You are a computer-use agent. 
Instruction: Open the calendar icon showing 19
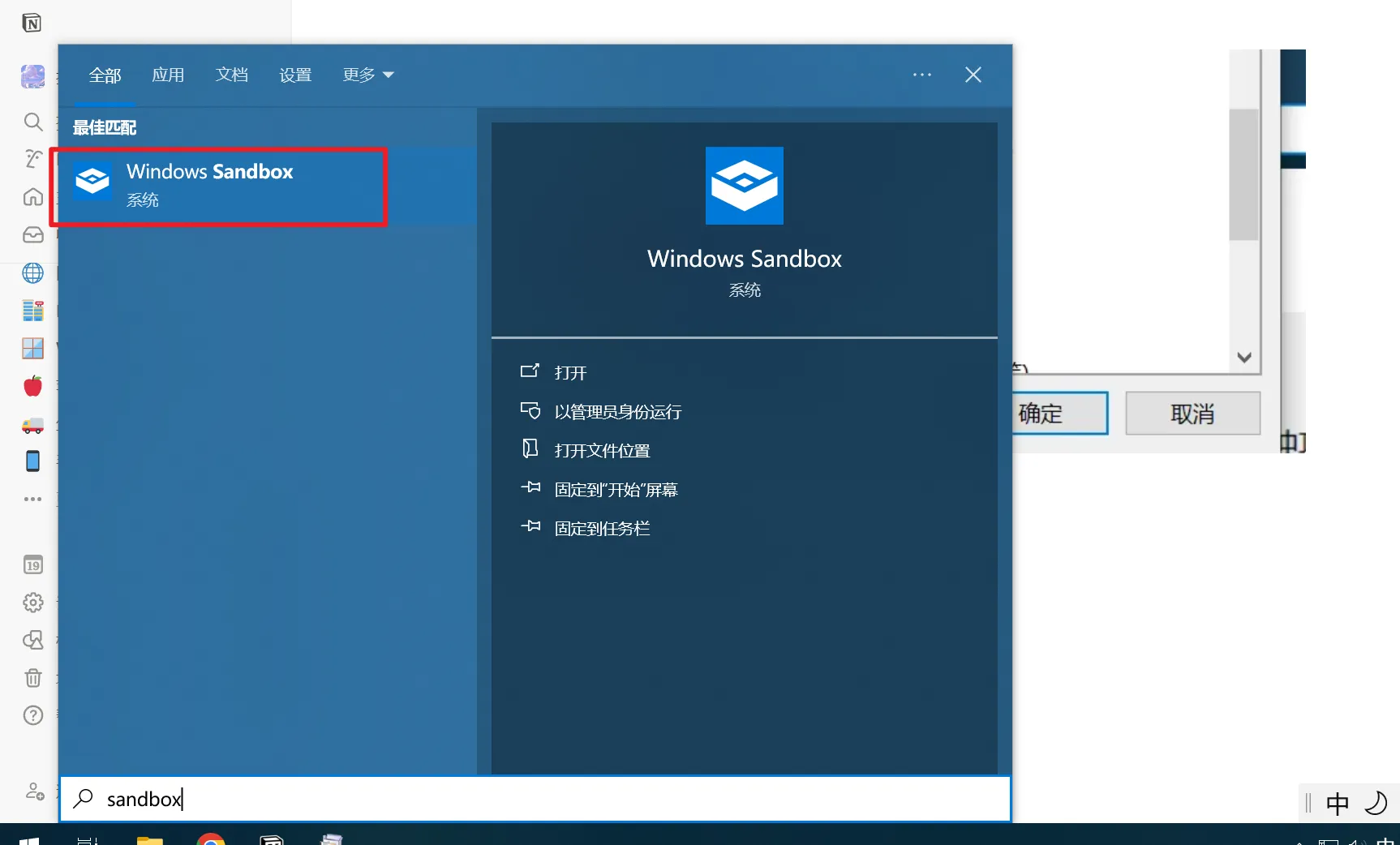pyautogui.click(x=32, y=565)
